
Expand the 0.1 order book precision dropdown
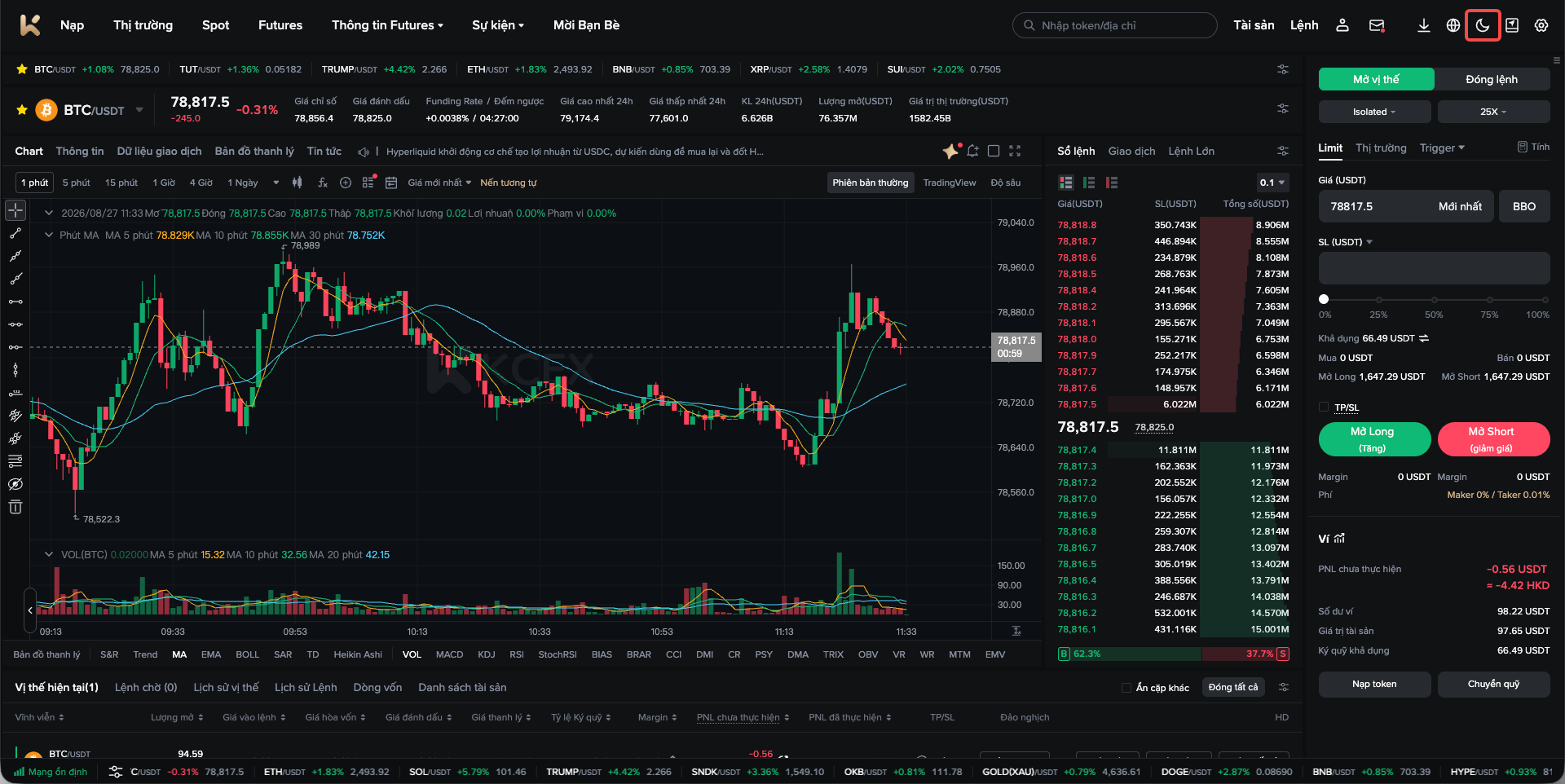pos(1272,183)
